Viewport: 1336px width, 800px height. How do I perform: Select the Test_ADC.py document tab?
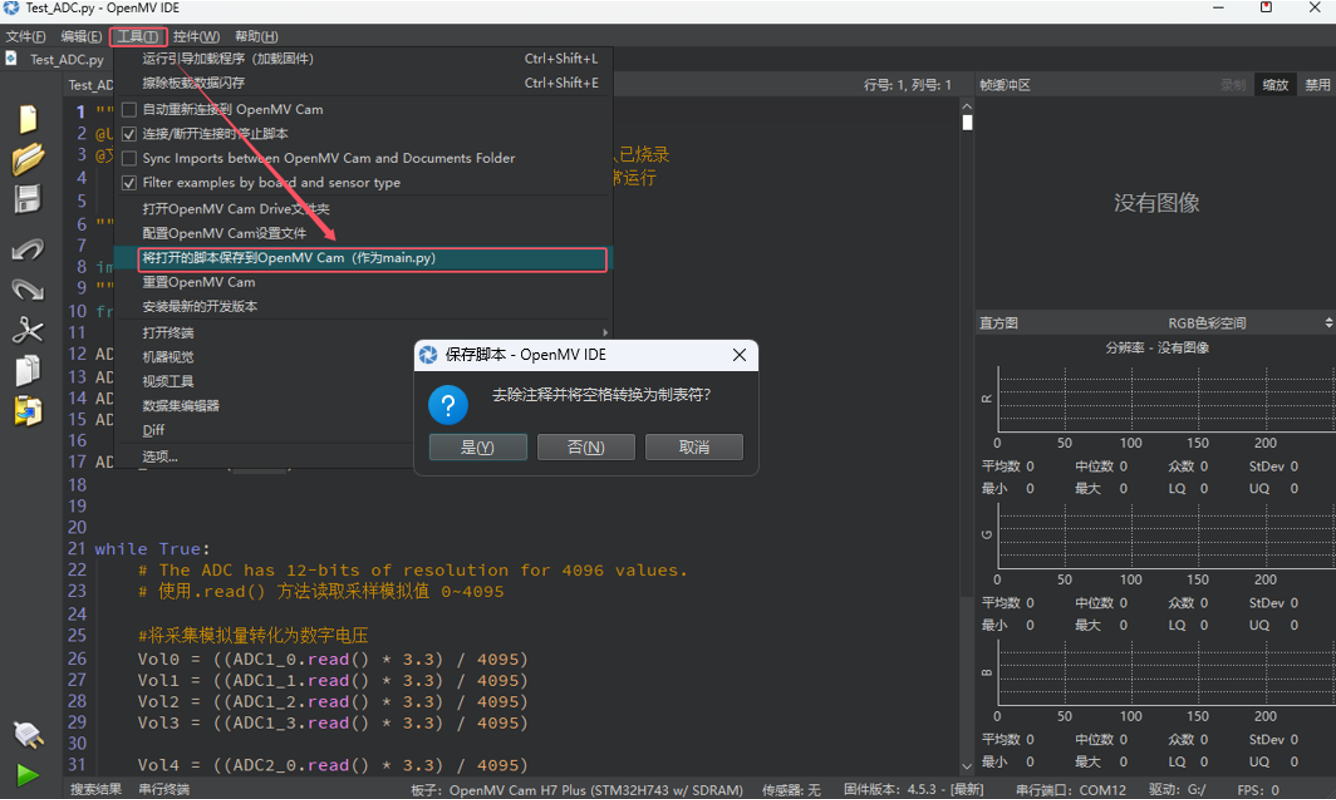66,59
